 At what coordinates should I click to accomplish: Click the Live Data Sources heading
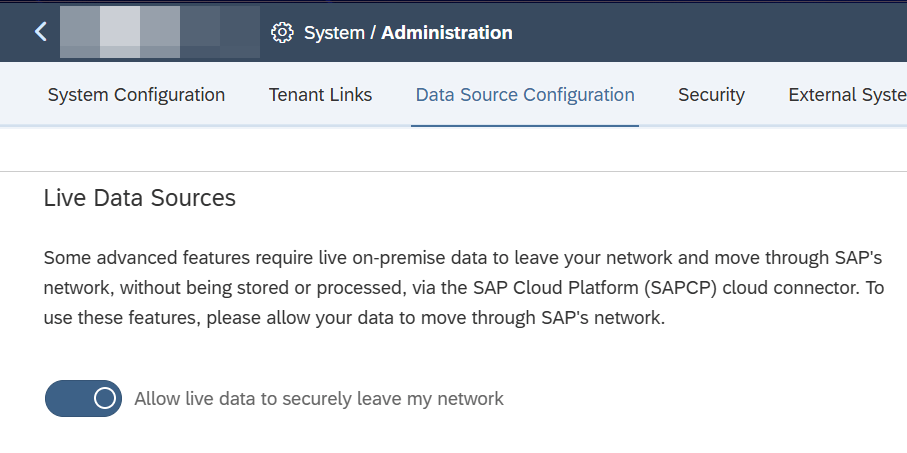(140, 198)
